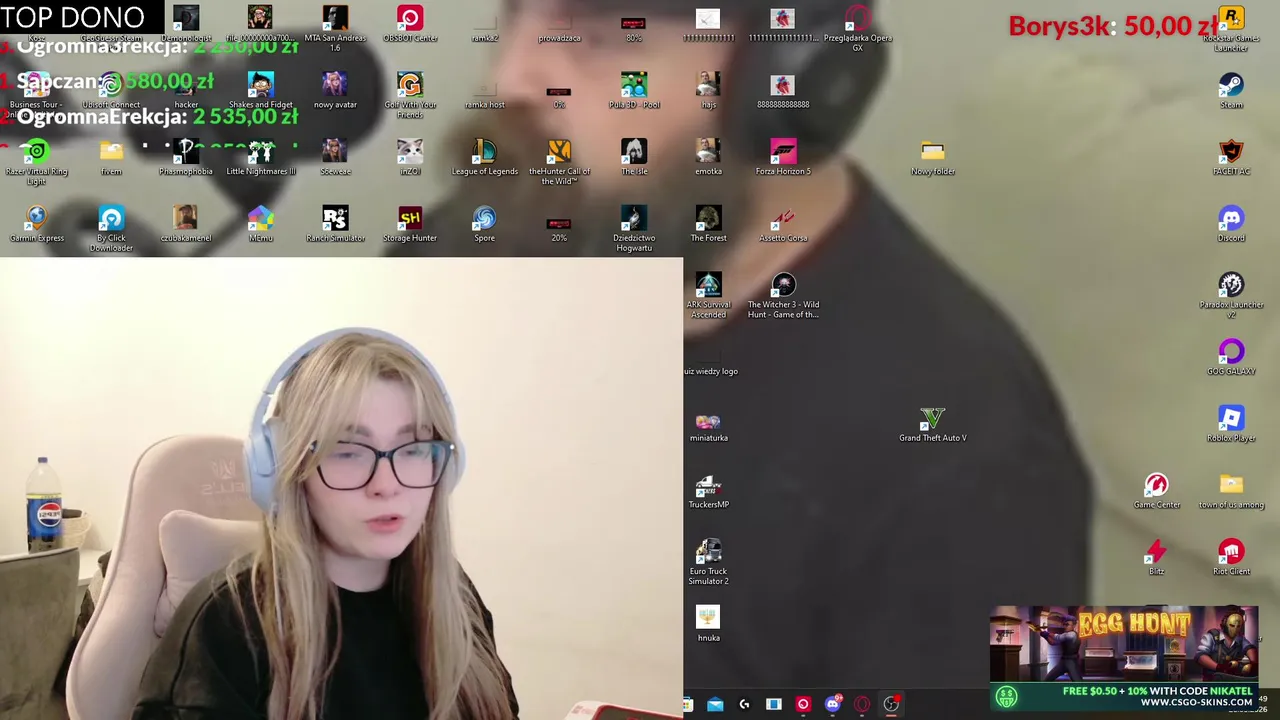Image resolution: width=1280 pixels, height=720 pixels.
Task: Open Game Center desktop shortcut
Action: point(1157,491)
